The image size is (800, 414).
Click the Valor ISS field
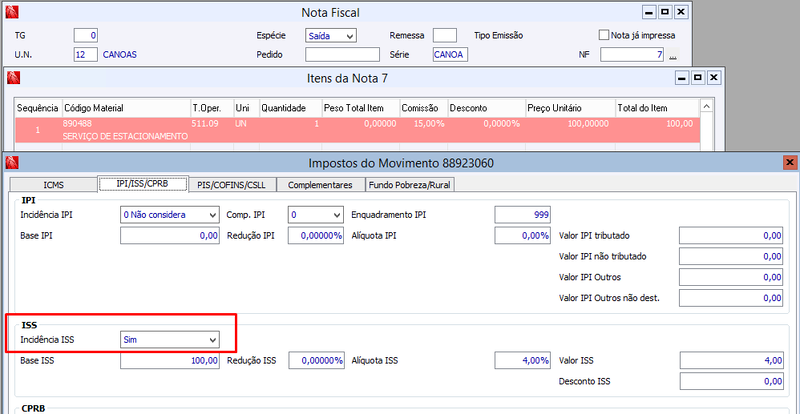[x=731, y=360]
